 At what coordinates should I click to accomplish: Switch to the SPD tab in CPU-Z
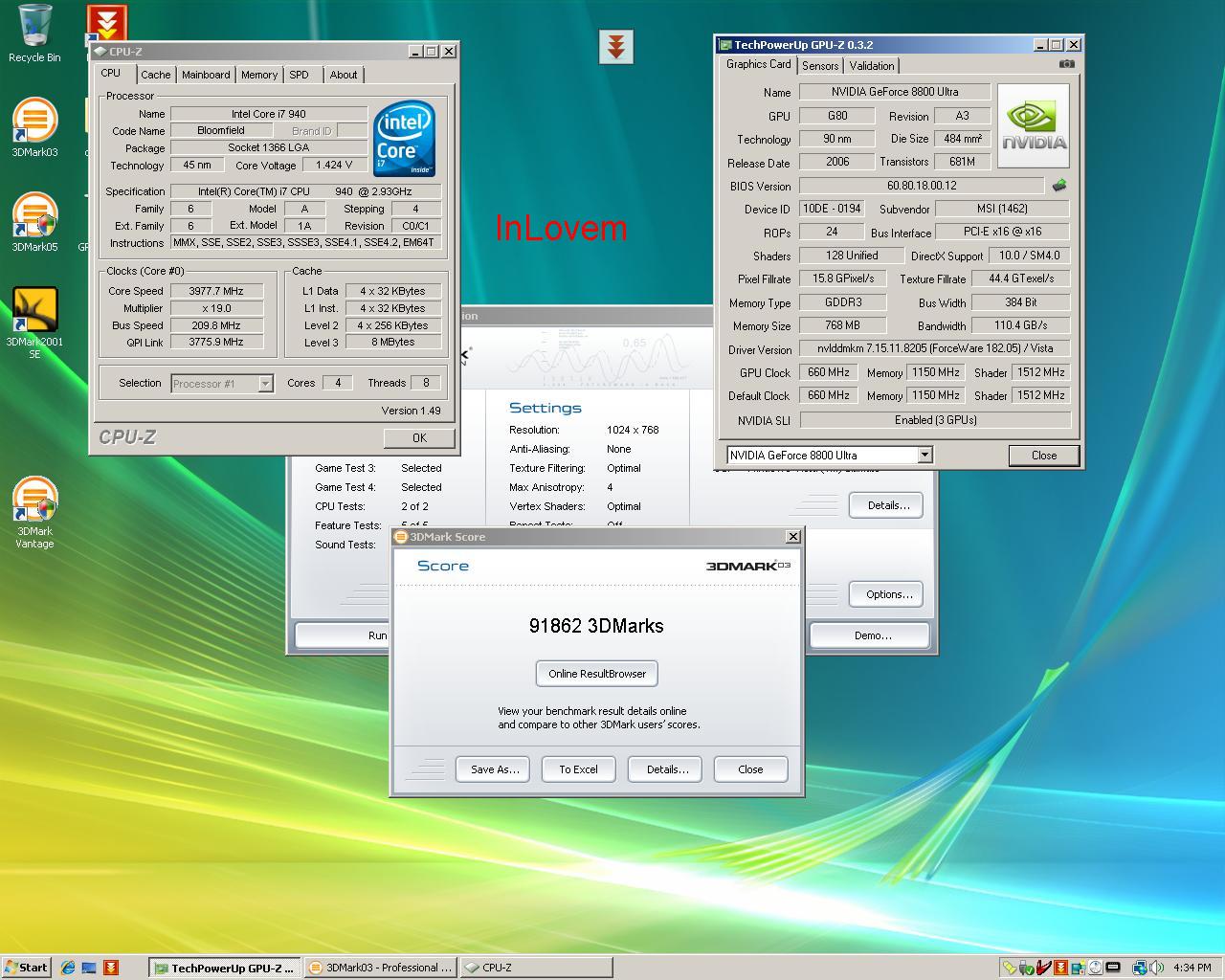coord(300,75)
